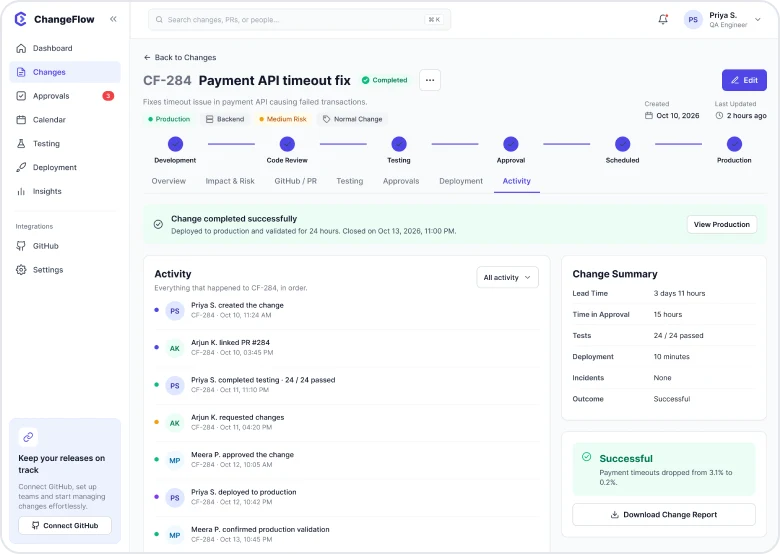
Task: Click the Production environment tag
Action: coord(169,119)
